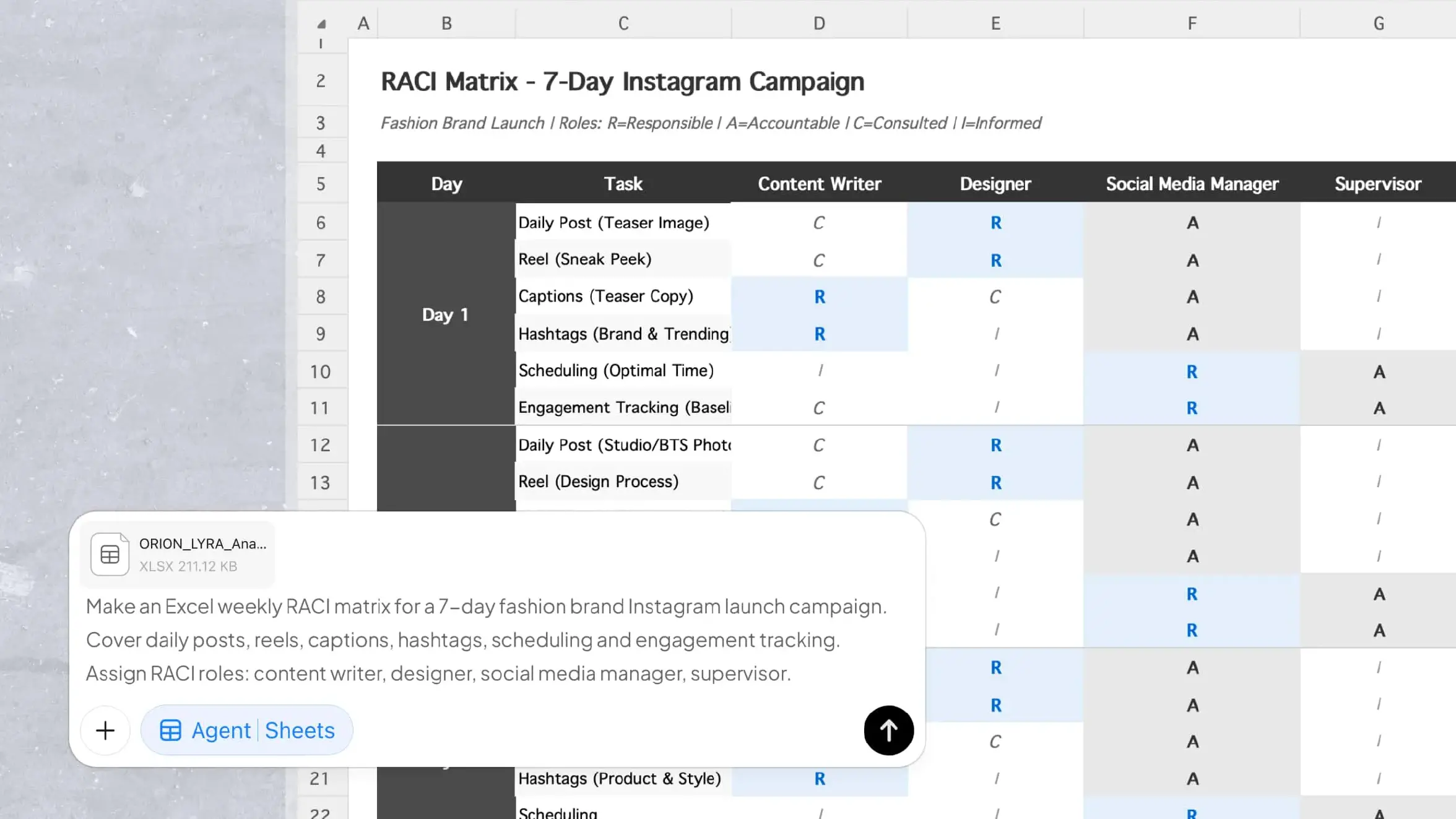Click the prompt text input area
This screenshot has height=819, width=1456.
488,639
